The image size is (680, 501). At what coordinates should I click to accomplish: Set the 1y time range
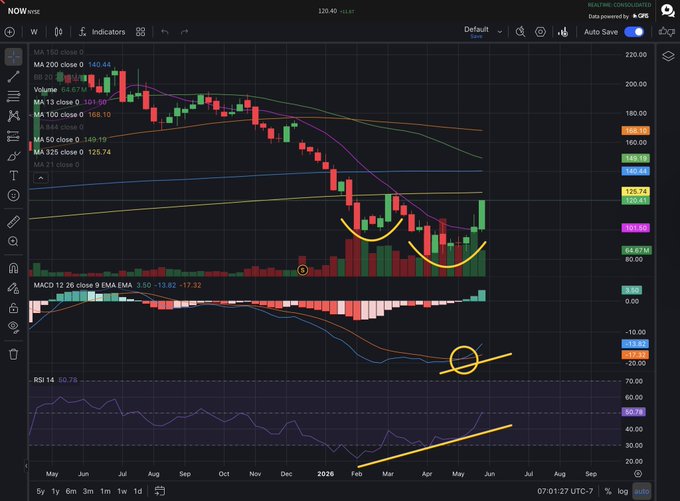[x=56, y=491]
